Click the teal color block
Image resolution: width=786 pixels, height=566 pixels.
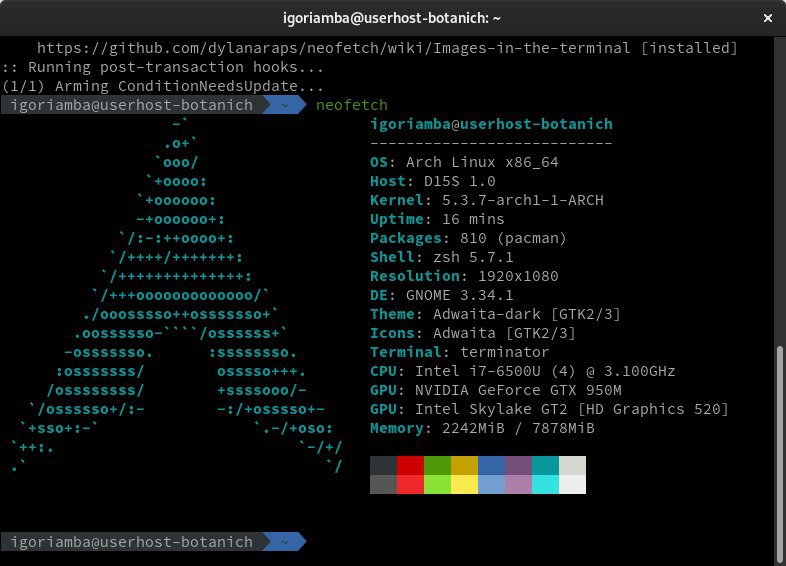546,466
